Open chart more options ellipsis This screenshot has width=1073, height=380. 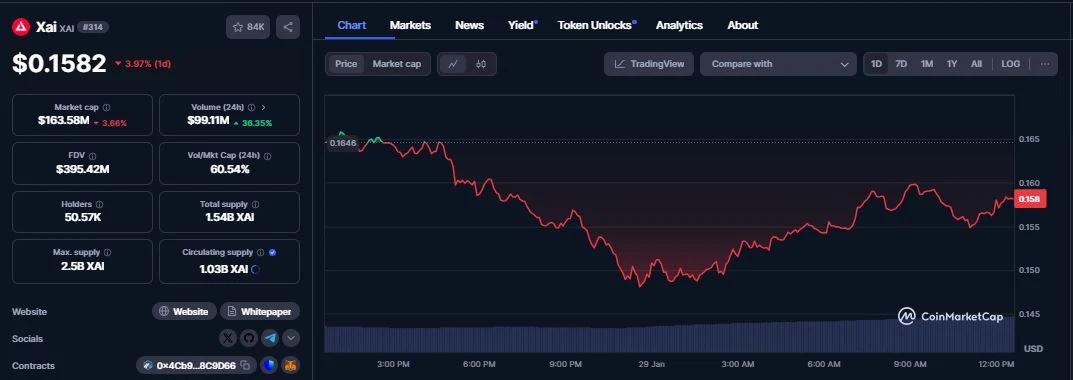1045,64
